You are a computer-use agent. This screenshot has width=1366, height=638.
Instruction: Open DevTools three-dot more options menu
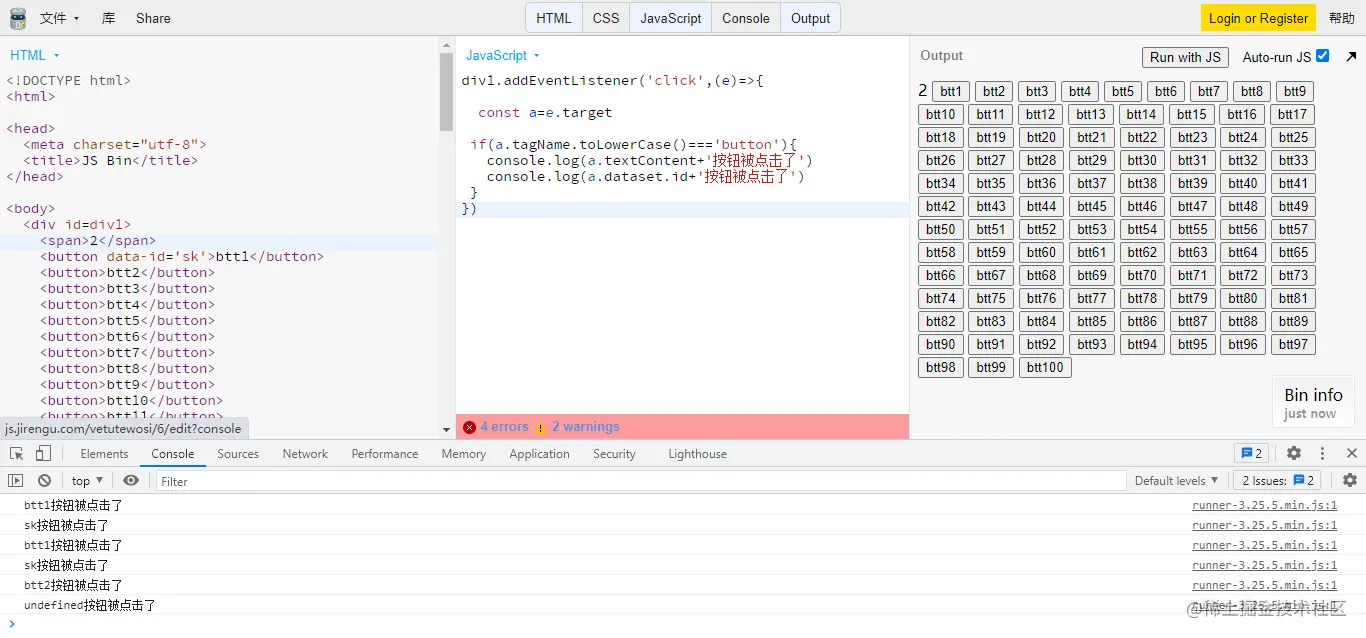pos(1322,453)
